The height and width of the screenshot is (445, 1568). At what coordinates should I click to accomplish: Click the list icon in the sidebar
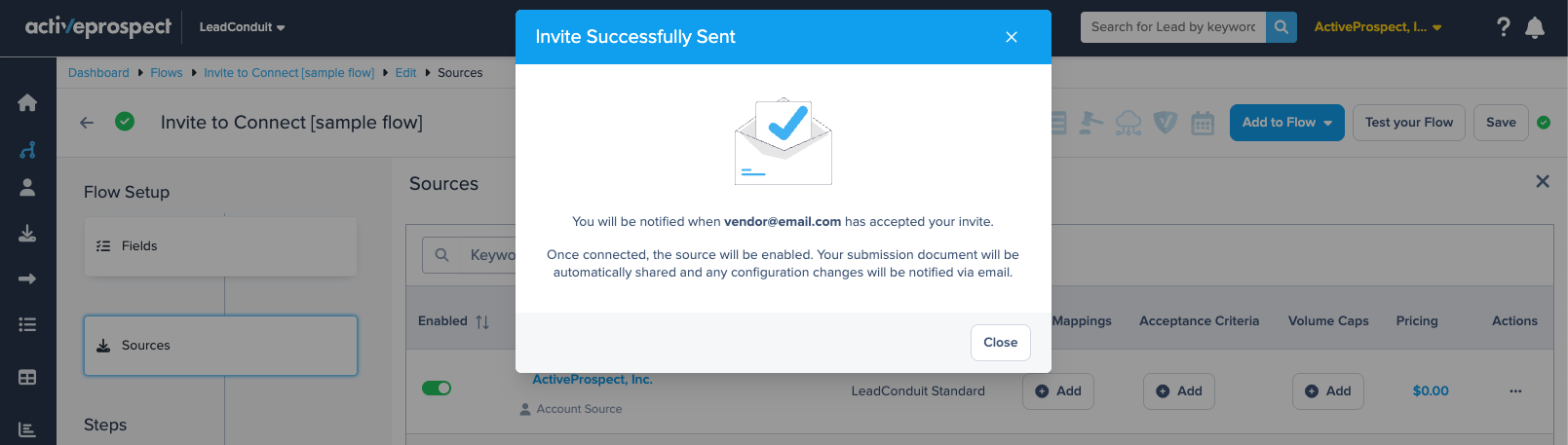[27, 324]
